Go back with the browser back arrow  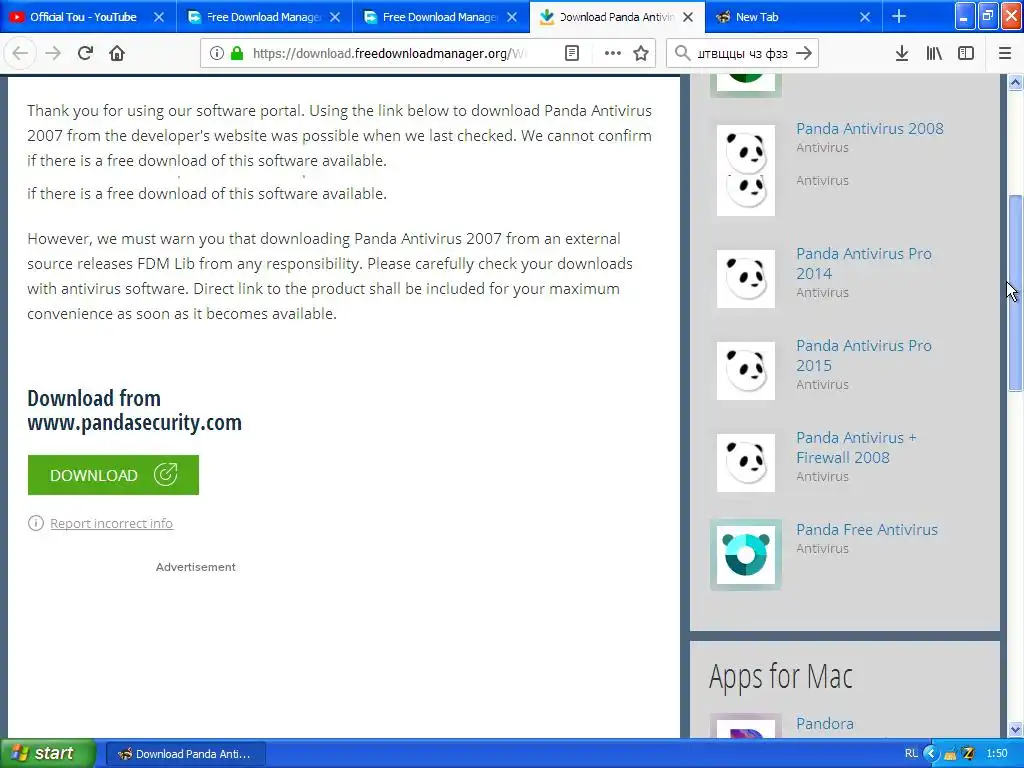20,54
